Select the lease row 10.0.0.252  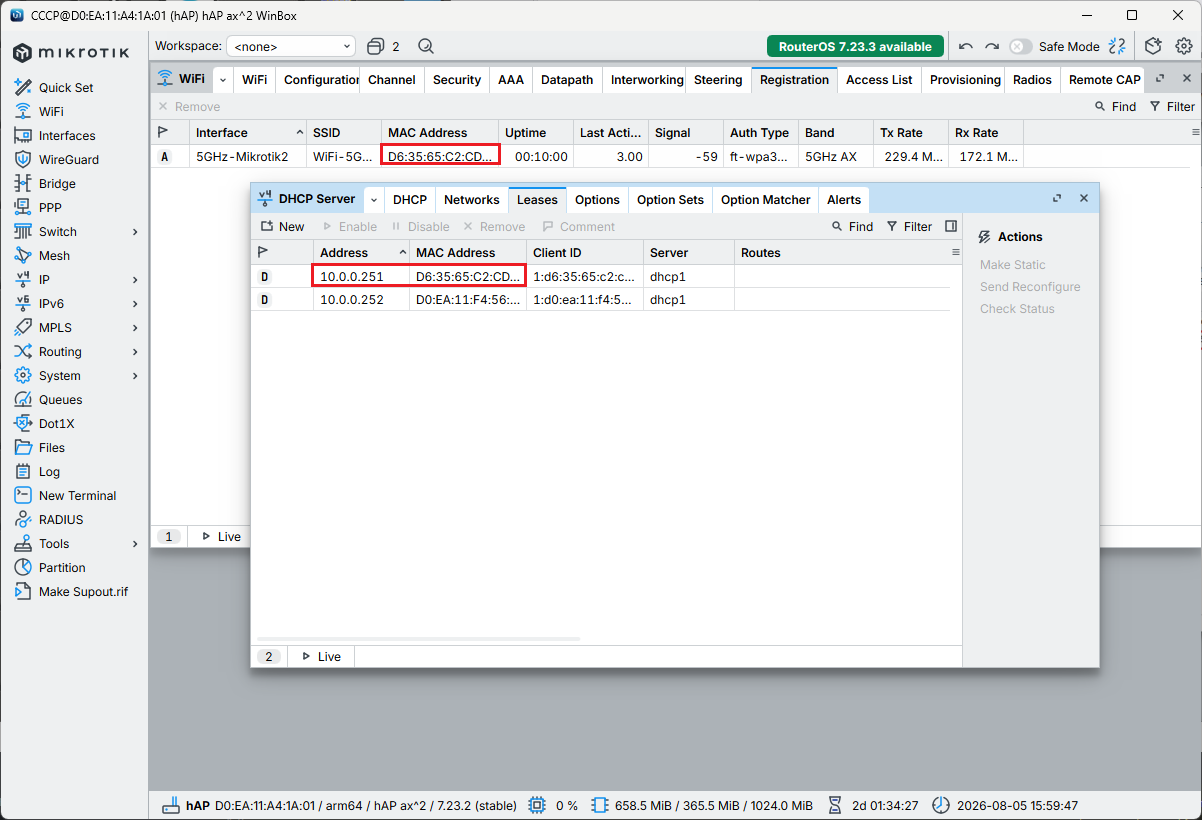(600, 300)
